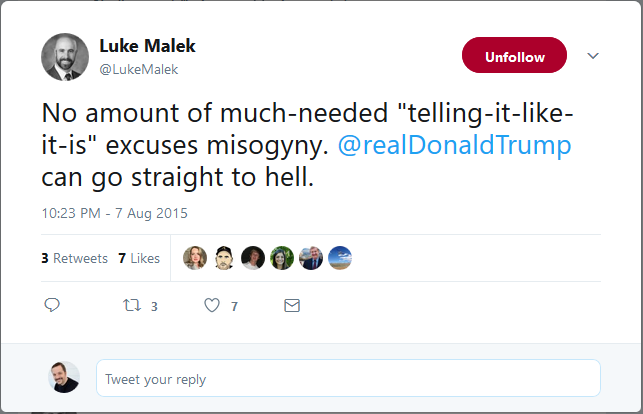Send tweet via envelope message icon
Viewport: 643px width, 414px height.
click(292, 305)
